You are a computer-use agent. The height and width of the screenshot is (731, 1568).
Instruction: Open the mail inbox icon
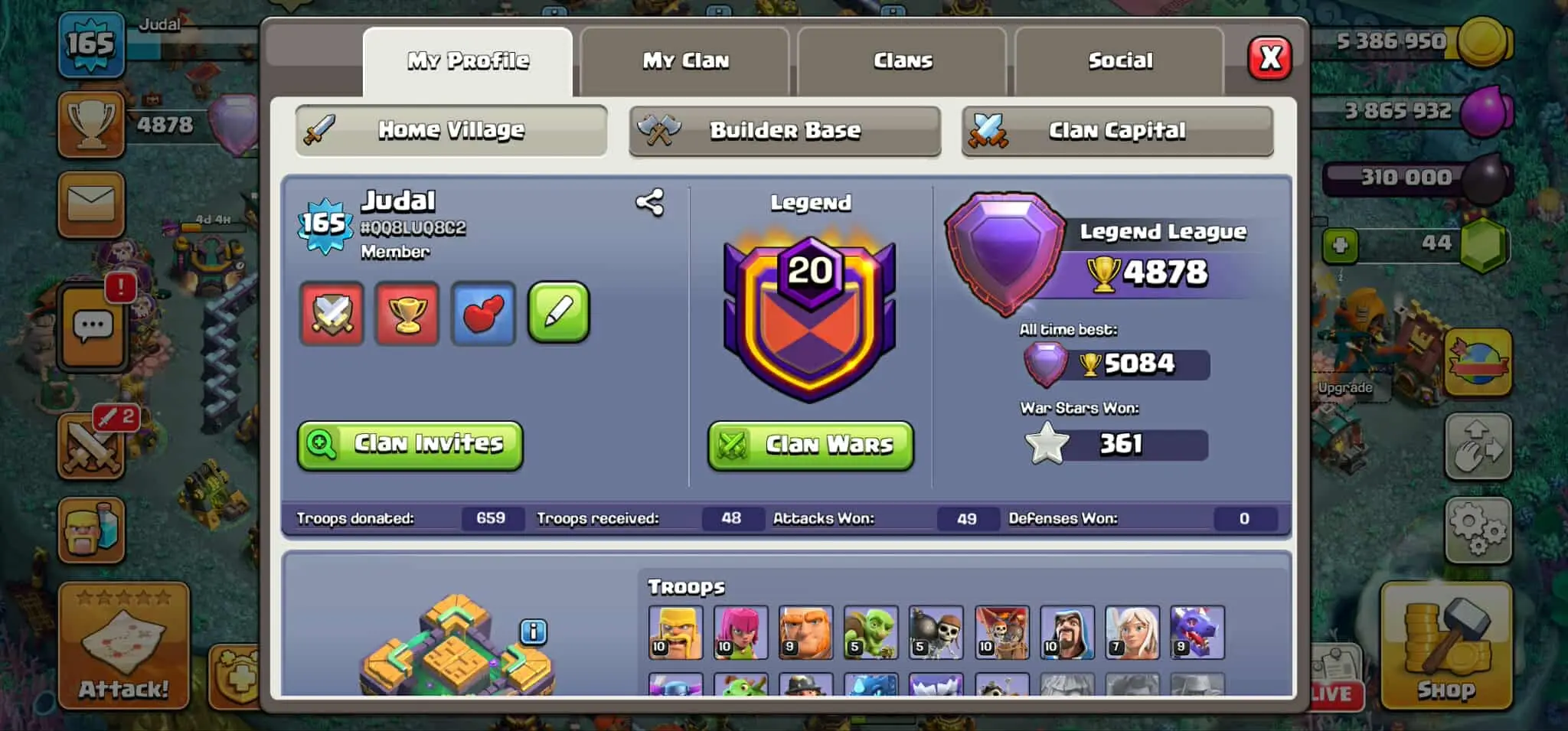91,204
